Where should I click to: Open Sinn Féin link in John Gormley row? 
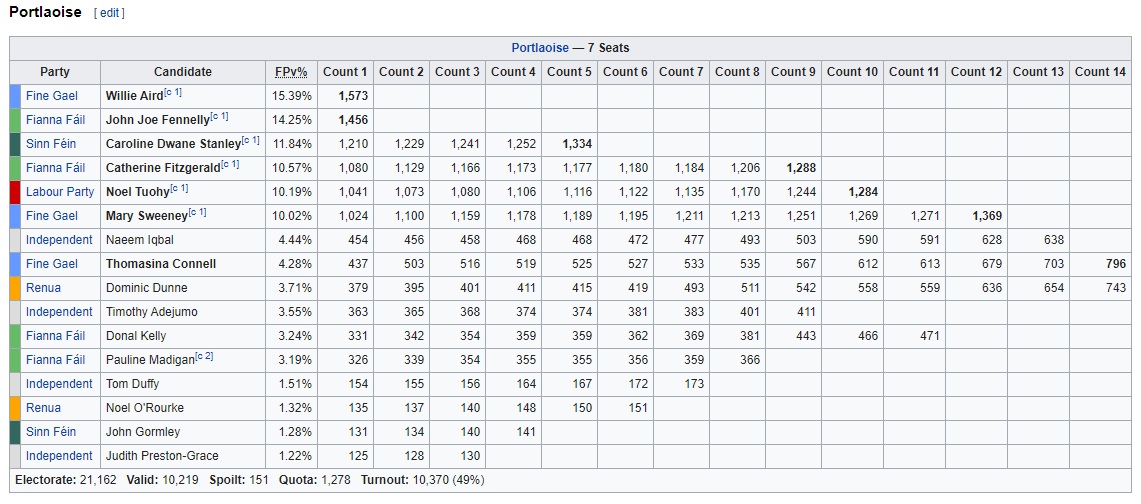click(51, 432)
